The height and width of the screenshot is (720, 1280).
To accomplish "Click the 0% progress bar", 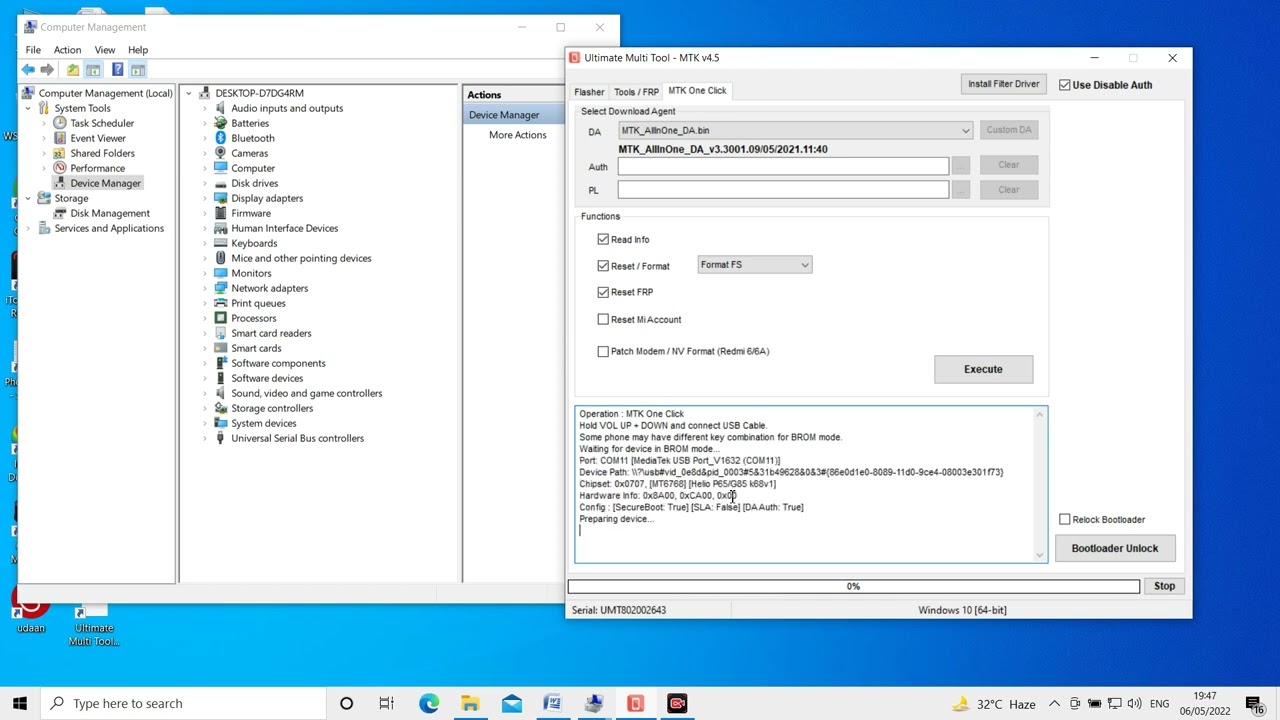I will click(x=854, y=587).
